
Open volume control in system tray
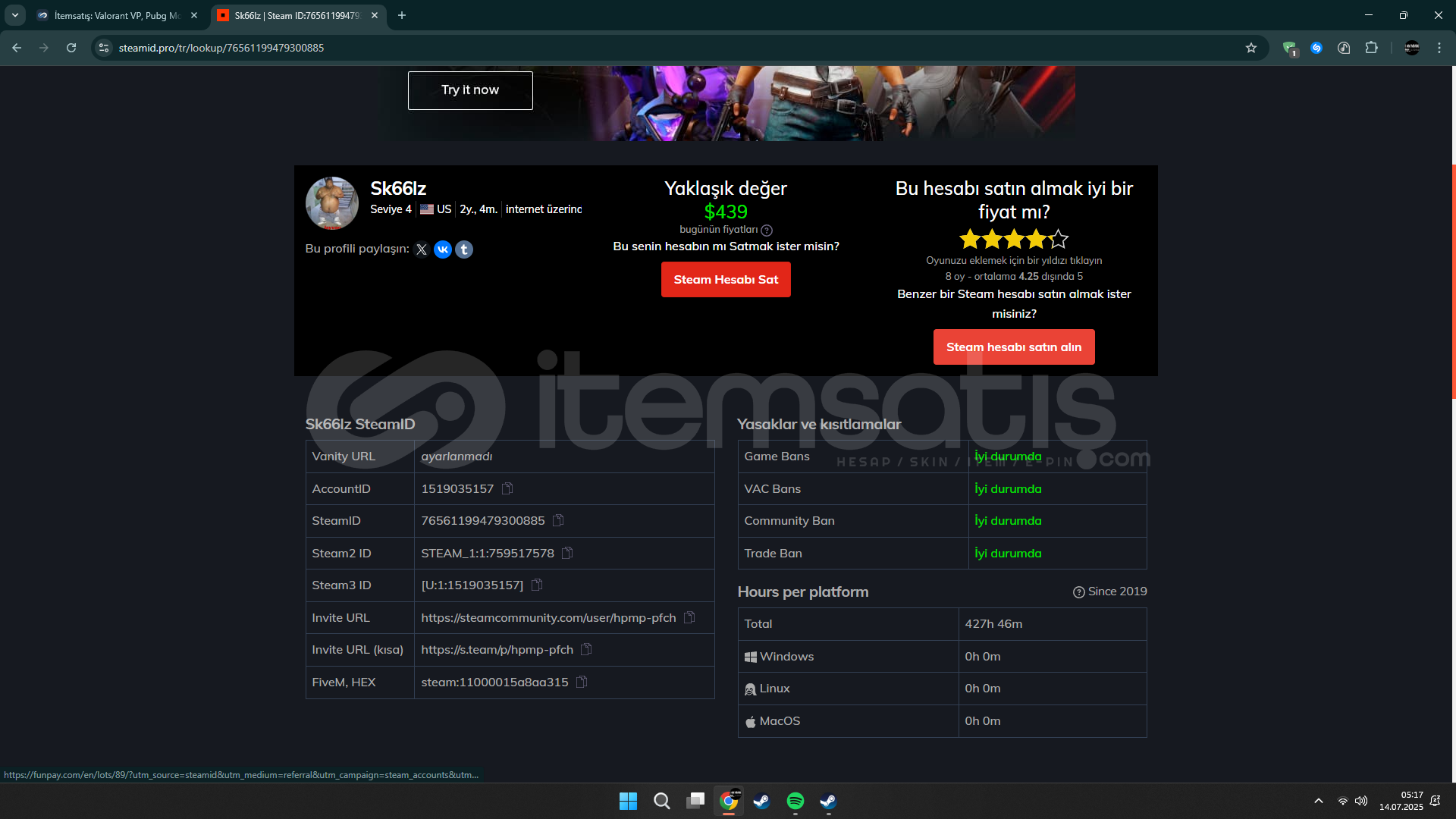pos(1361,801)
